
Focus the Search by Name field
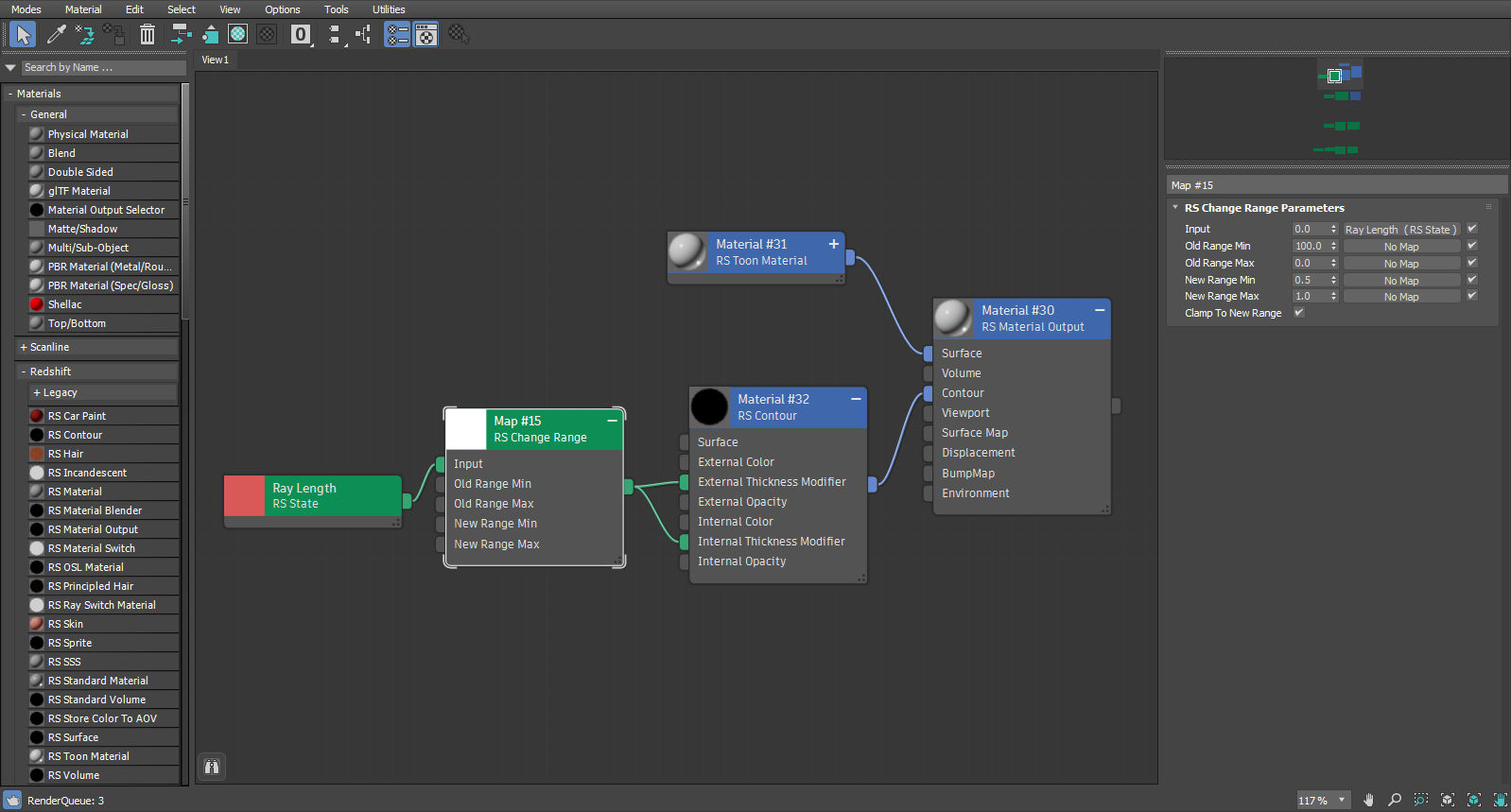click(x=103, y=67)
